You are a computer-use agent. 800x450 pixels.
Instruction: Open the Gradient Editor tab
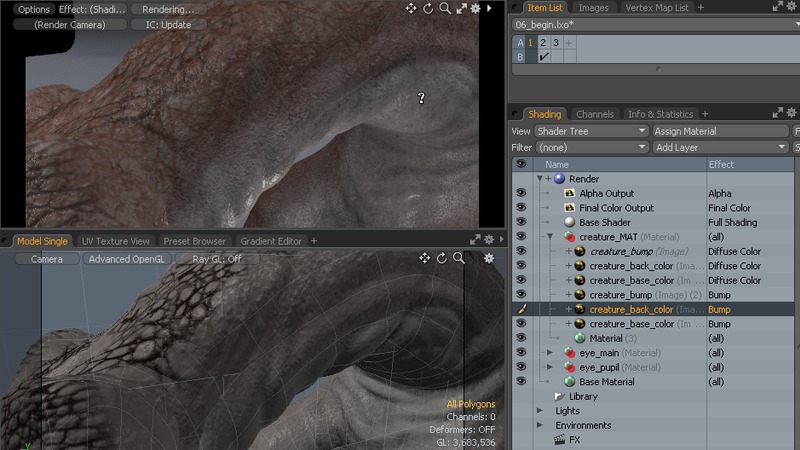coord(271,241)
